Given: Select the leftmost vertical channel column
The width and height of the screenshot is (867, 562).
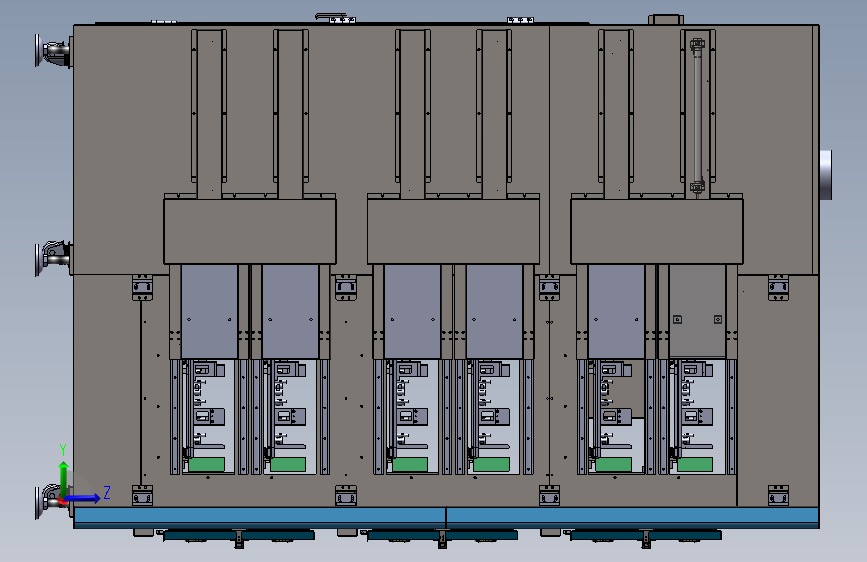Looking at the screenshot, I should [x=209, y=114].
